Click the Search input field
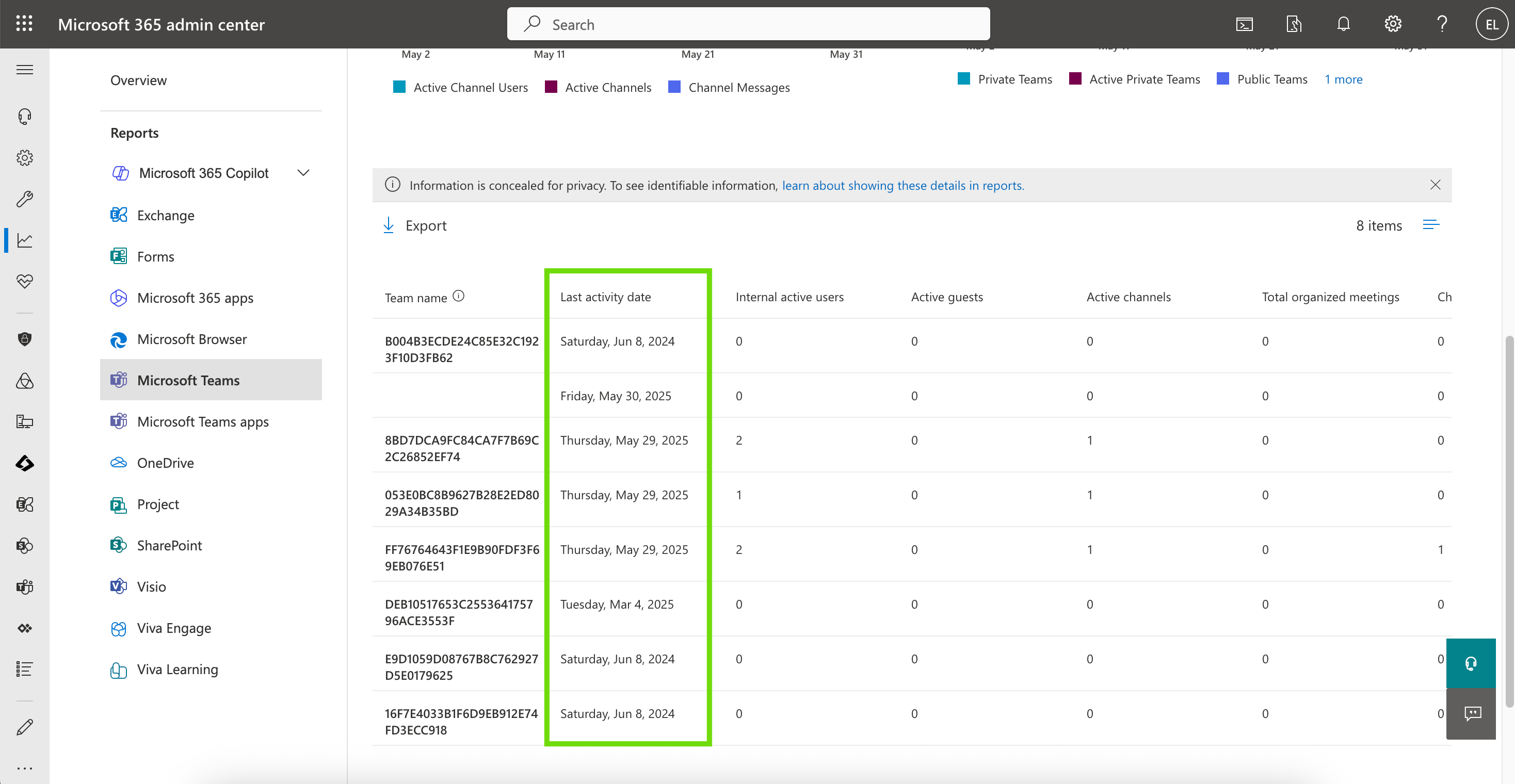 (x=748, y=24)
